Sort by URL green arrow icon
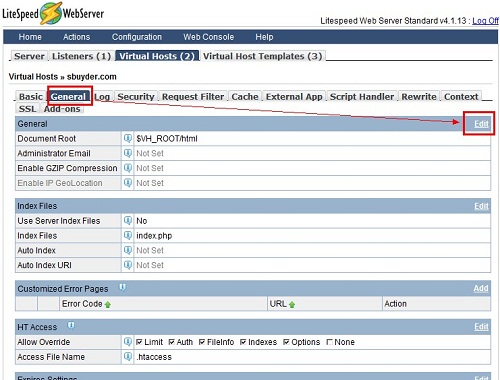The width and height of the screenshot is (500, 380). (292, 304)
